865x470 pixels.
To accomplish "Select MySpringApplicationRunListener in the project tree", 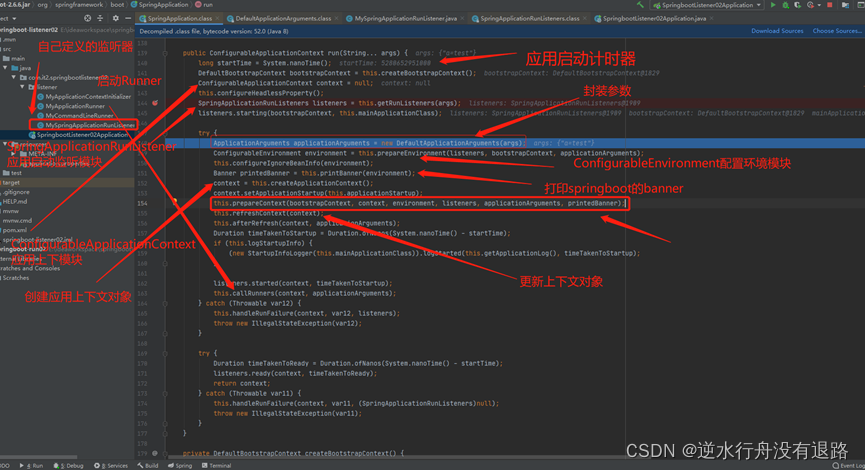I will tap(86, 125).
